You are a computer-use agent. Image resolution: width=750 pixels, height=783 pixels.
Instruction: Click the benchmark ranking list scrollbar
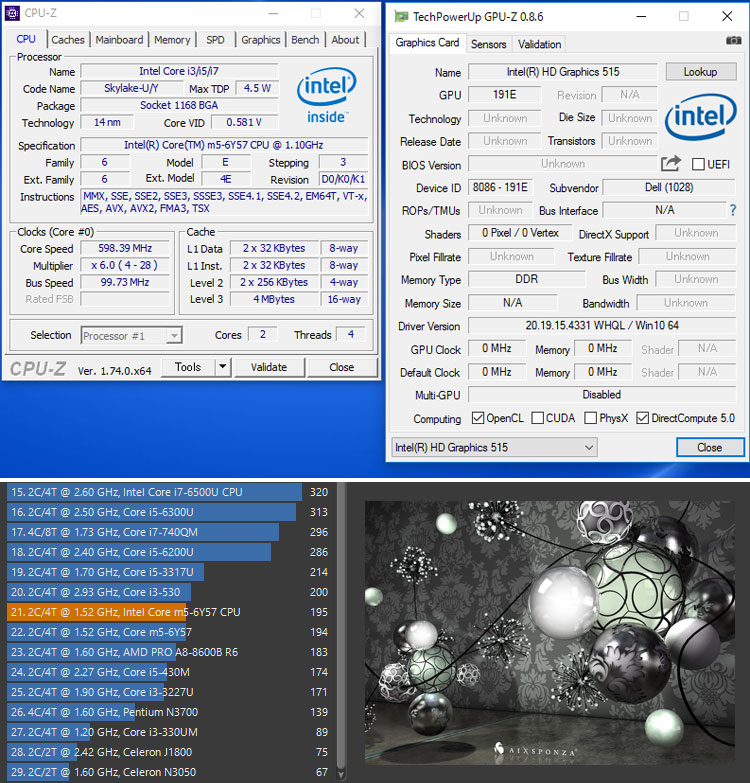[x=341, y=624]
